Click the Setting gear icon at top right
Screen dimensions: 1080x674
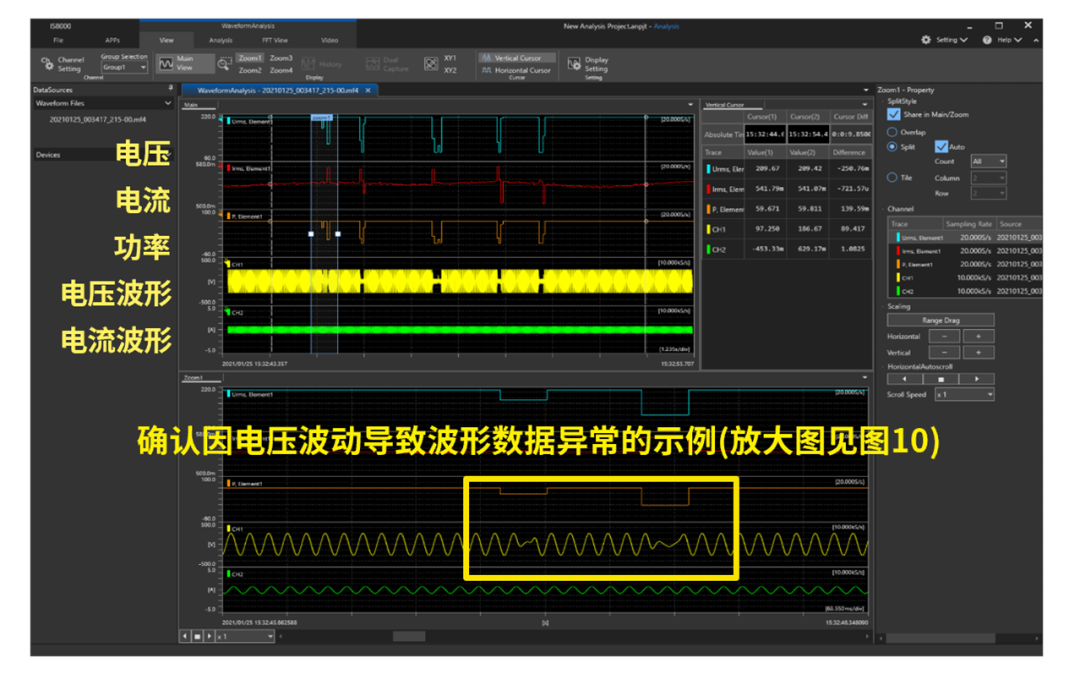tap(926, 40)
